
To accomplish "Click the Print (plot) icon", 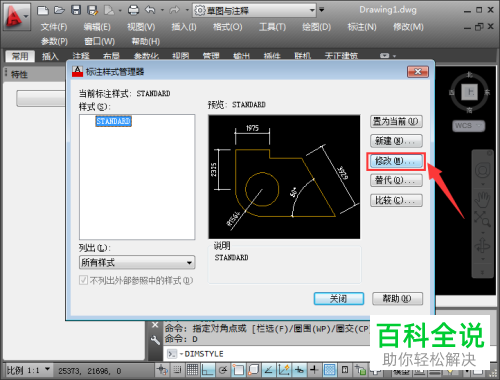I will [133, 10].
